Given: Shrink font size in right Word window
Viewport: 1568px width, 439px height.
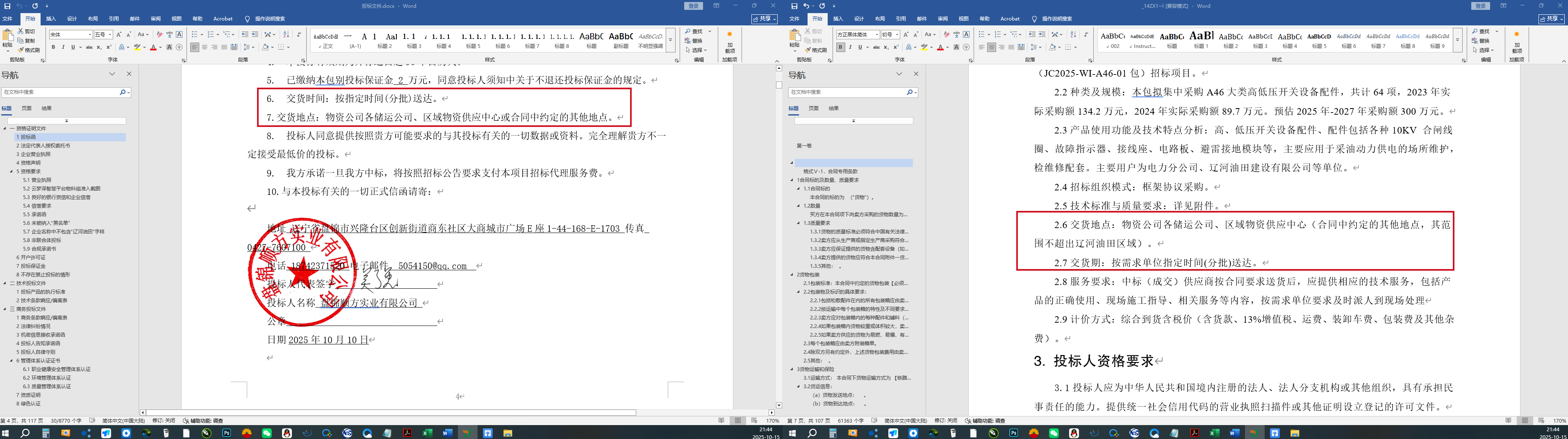Looking at the screenshot, I should point(916,35).
